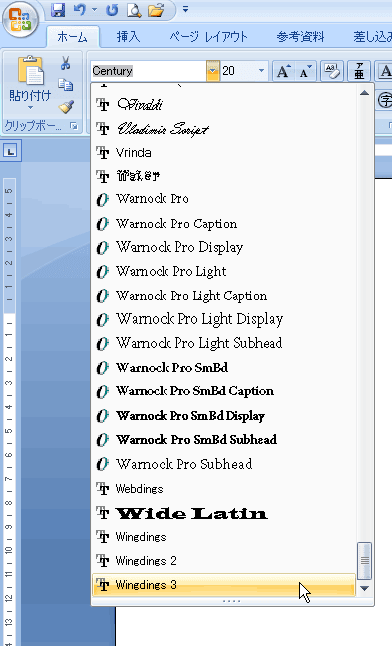This screenshot has height=646, width=392.
Task: Cut the selection with scissors icon
Action: (x=66, y=63)
